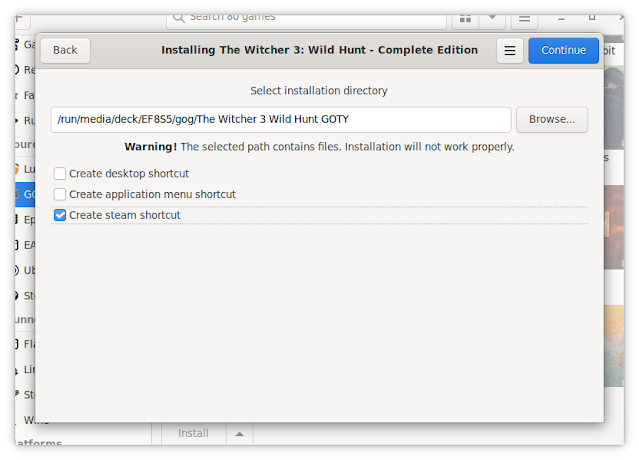Uncheck Create steam shortcut checkbox

60,215
